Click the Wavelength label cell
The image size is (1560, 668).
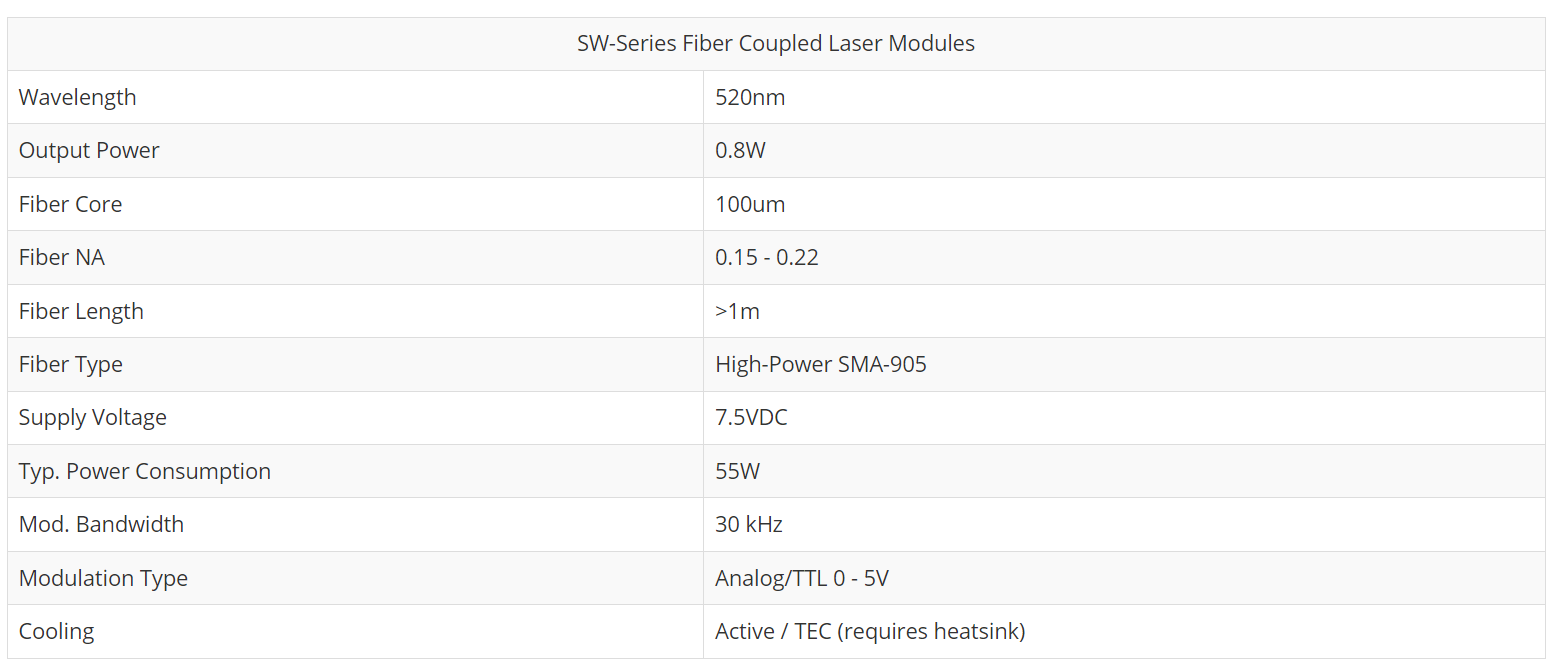(77, 98)
